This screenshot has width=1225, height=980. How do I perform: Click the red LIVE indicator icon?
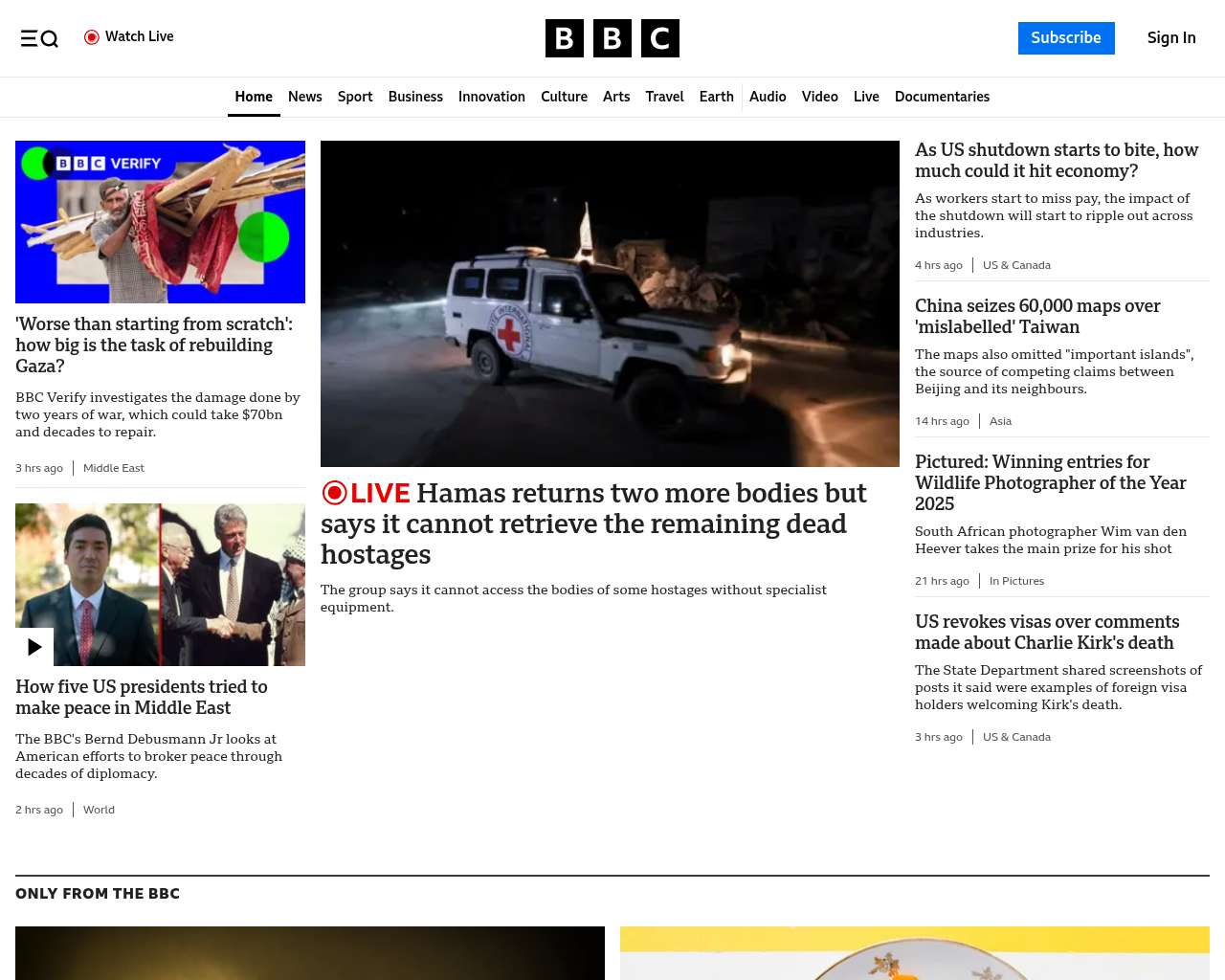click(x=334, y=493)
